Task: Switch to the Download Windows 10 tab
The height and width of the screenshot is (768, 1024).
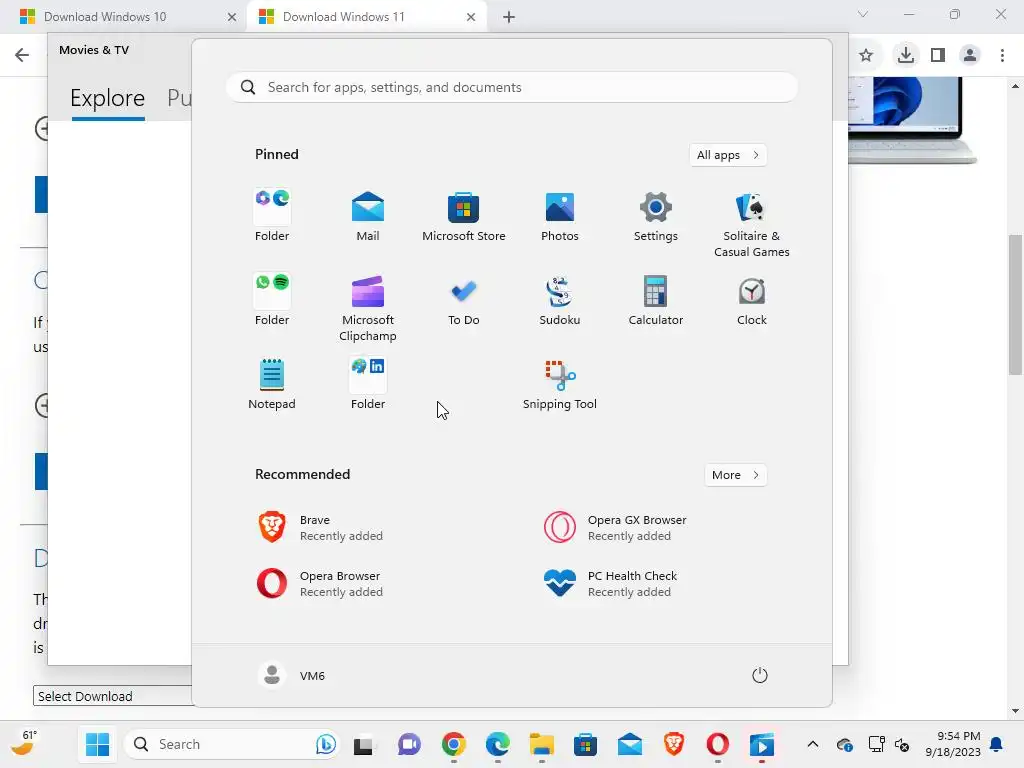Action: 128,17
